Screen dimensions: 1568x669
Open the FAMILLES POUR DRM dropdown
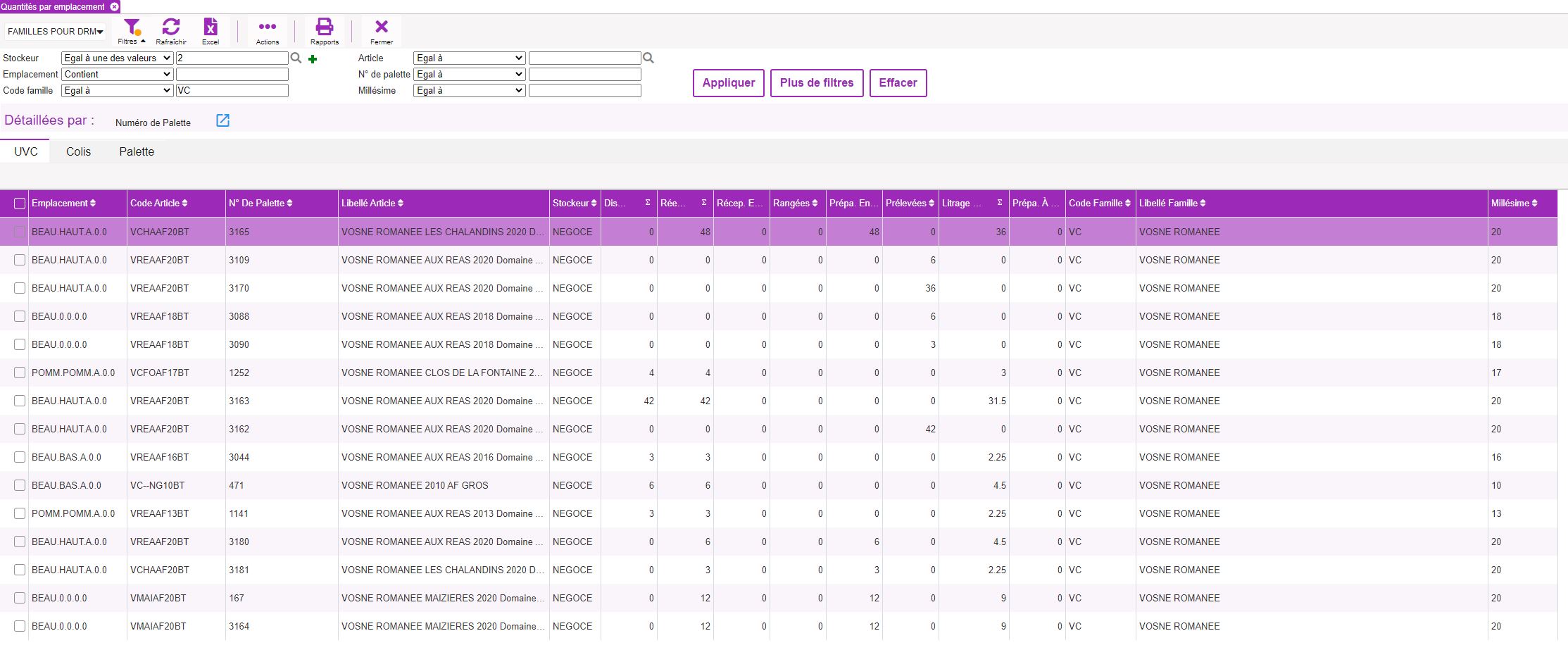[56, 31]
